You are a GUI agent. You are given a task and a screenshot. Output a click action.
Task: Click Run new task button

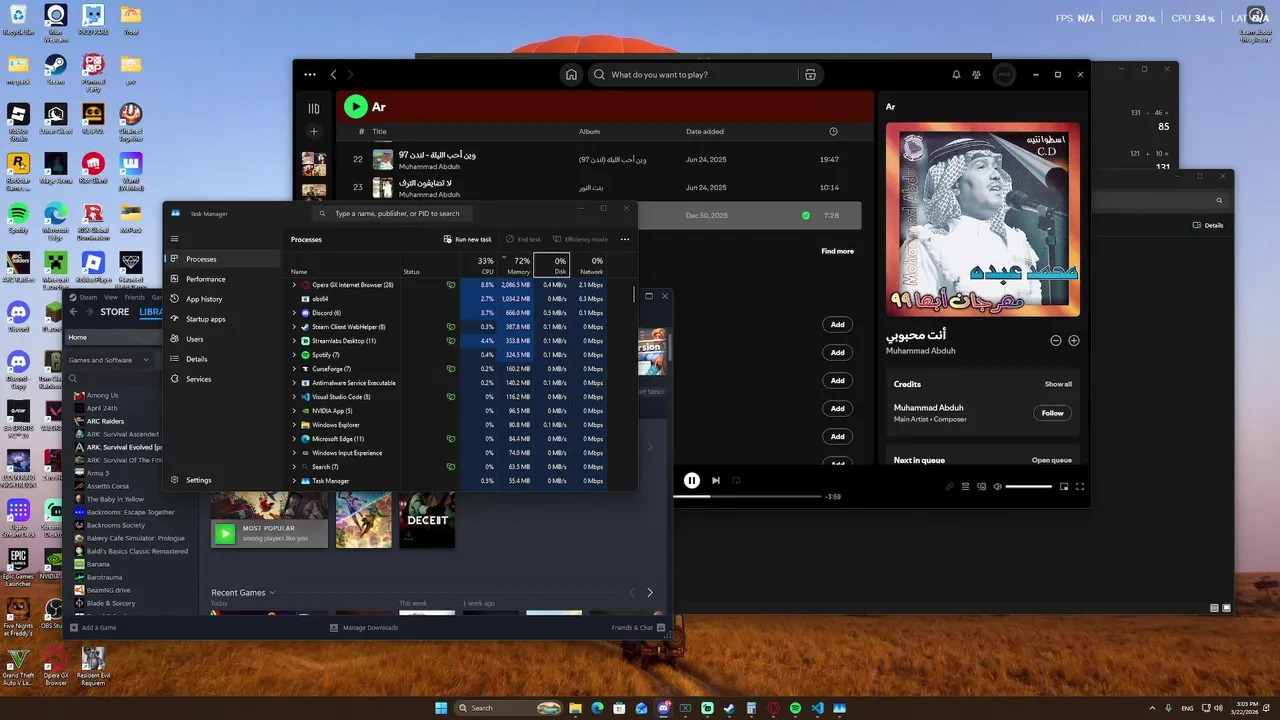coord(467,239)
